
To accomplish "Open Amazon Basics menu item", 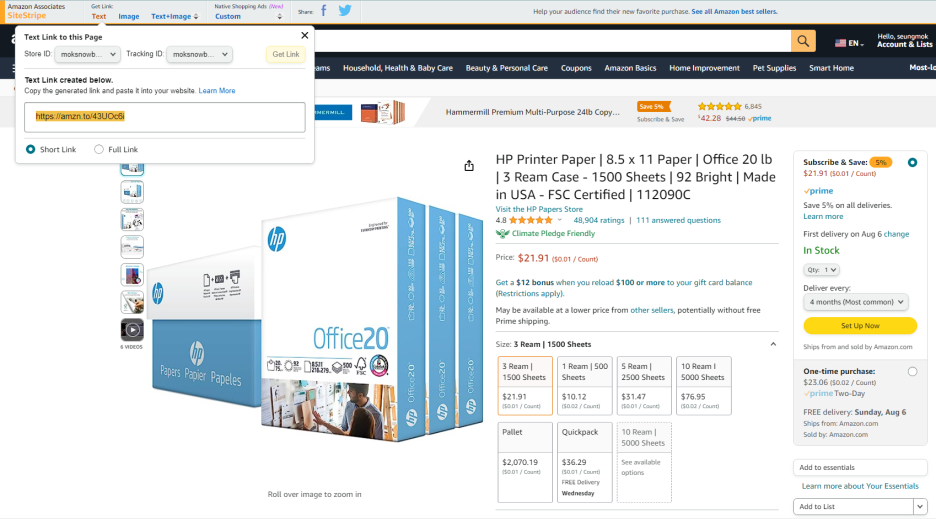I will 630,68.
